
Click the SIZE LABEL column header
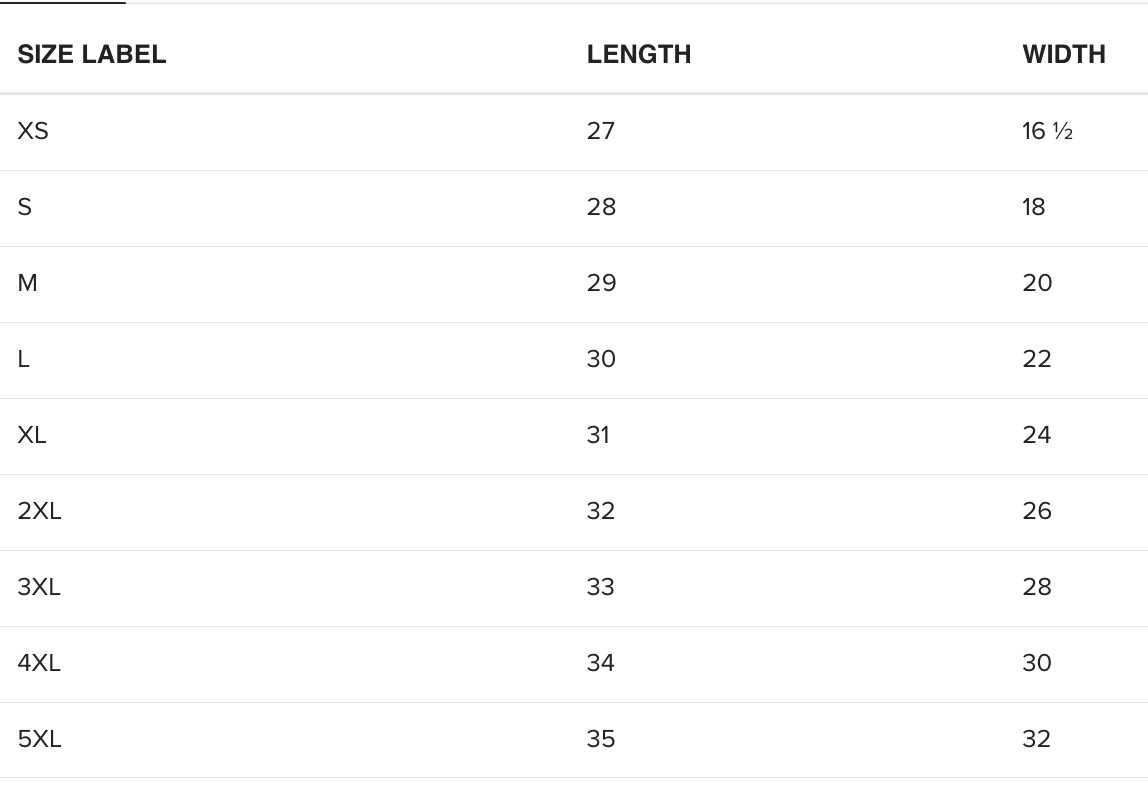tap(92, 54)
